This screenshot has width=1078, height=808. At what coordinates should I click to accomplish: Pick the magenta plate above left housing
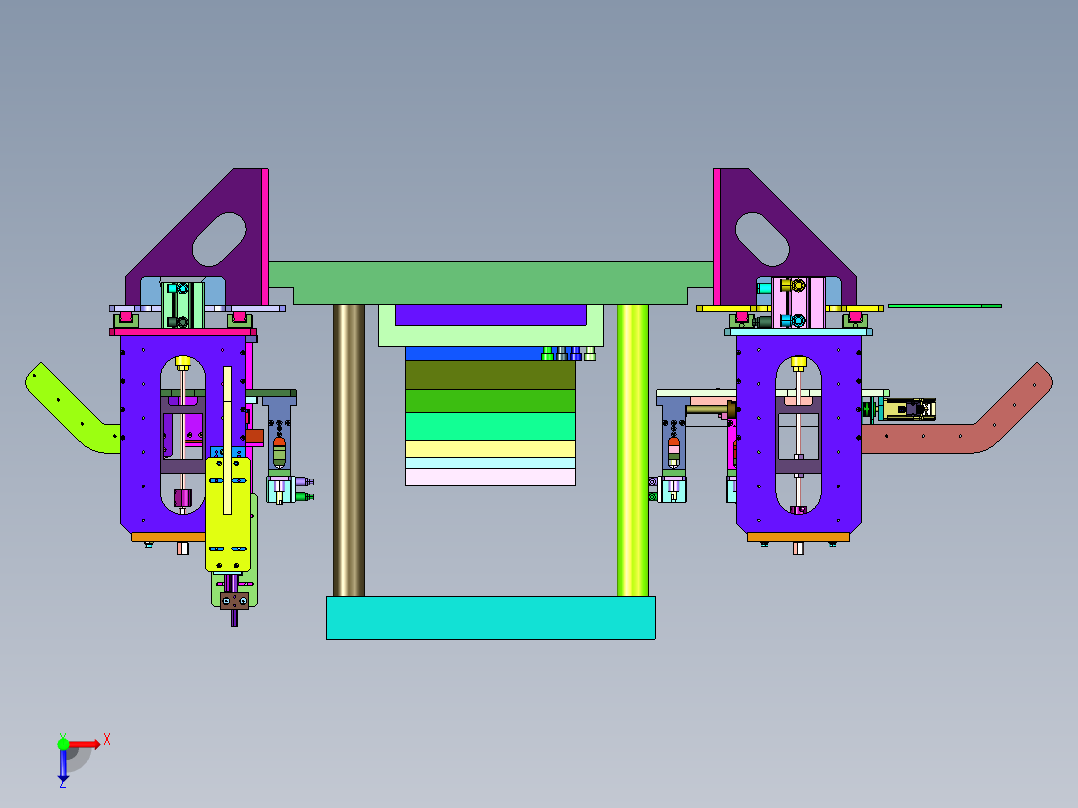click(183, 332)
